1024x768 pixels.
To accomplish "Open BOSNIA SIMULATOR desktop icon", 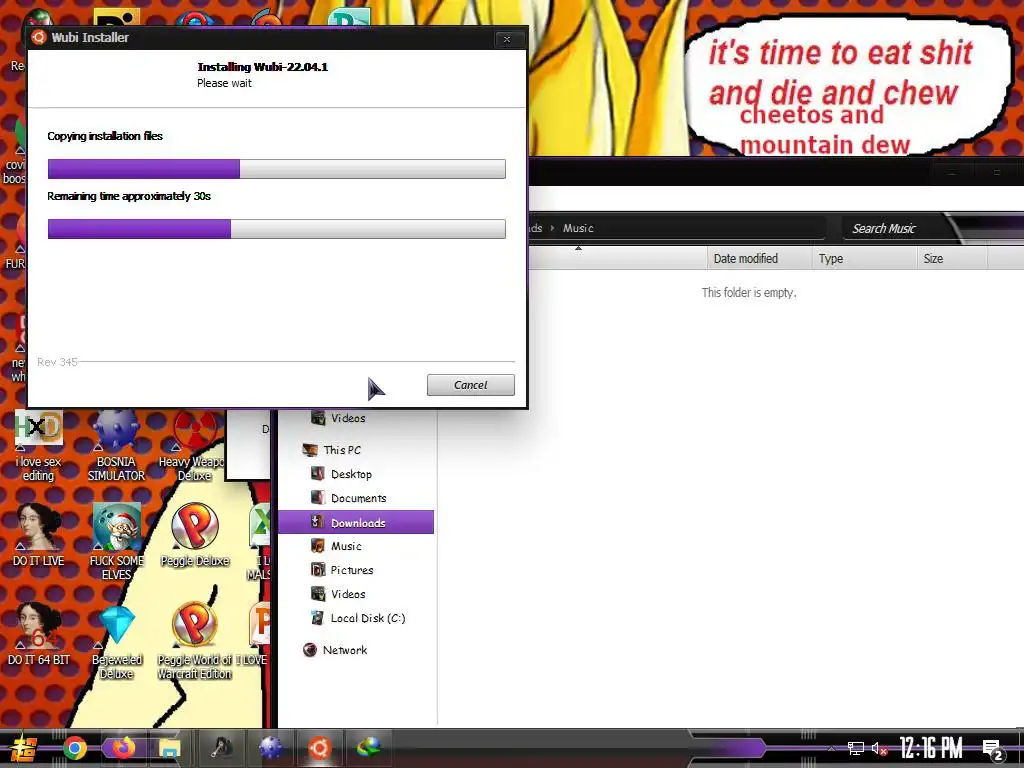I will point(116,447).
